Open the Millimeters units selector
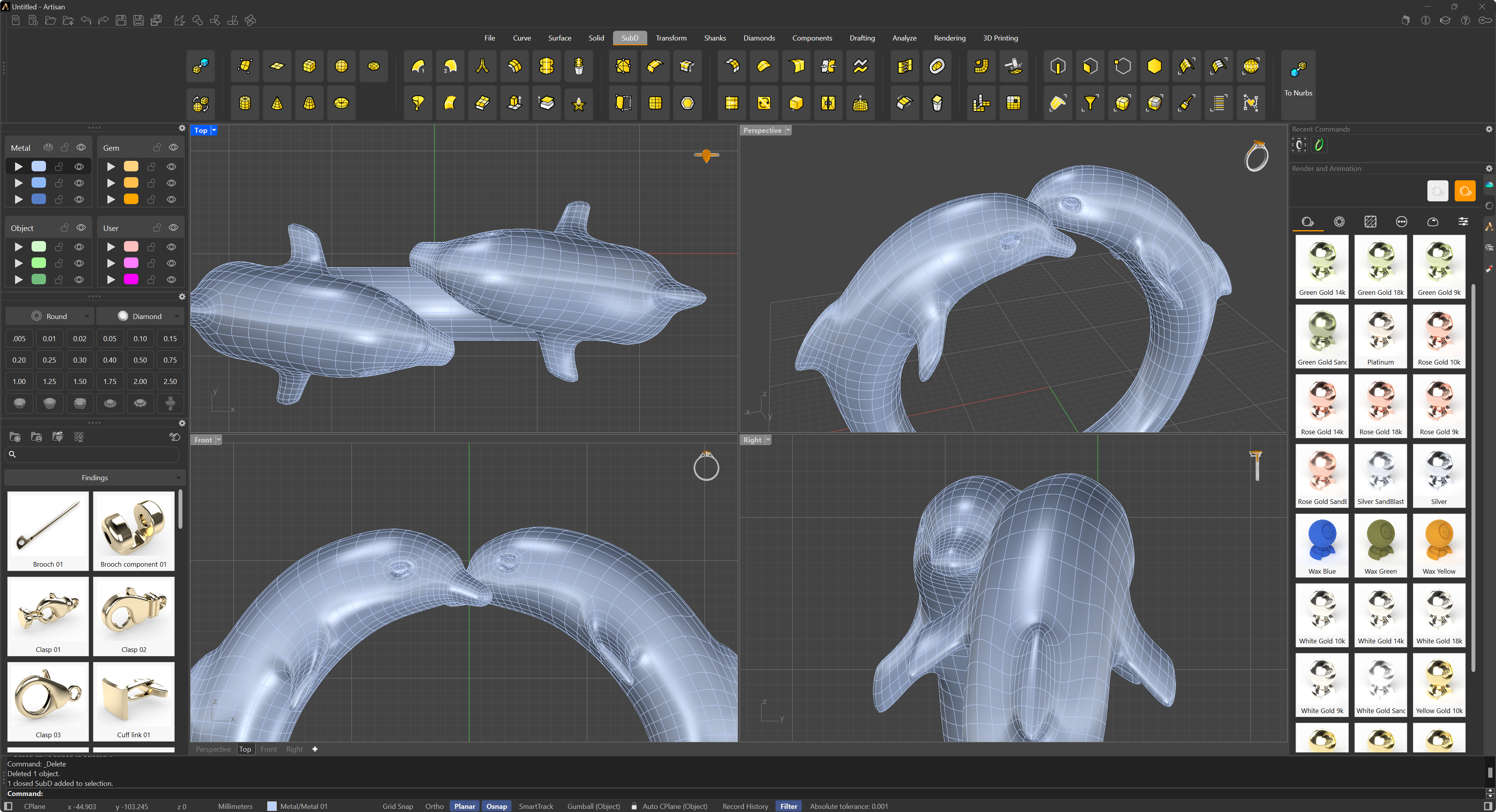This screenshot has width=1496, height=812. pos(235,806)
